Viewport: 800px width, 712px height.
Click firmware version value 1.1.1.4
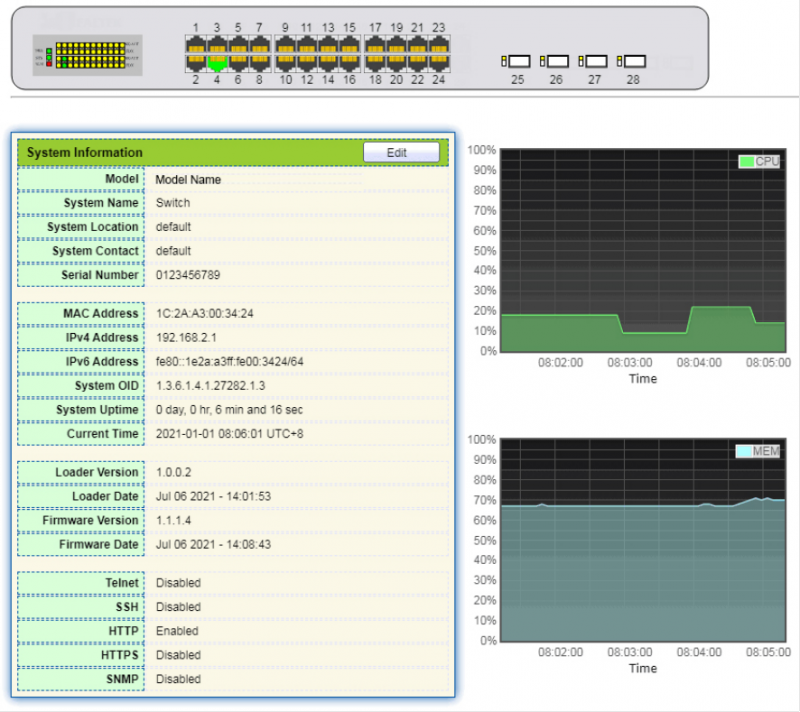point(173,520)
